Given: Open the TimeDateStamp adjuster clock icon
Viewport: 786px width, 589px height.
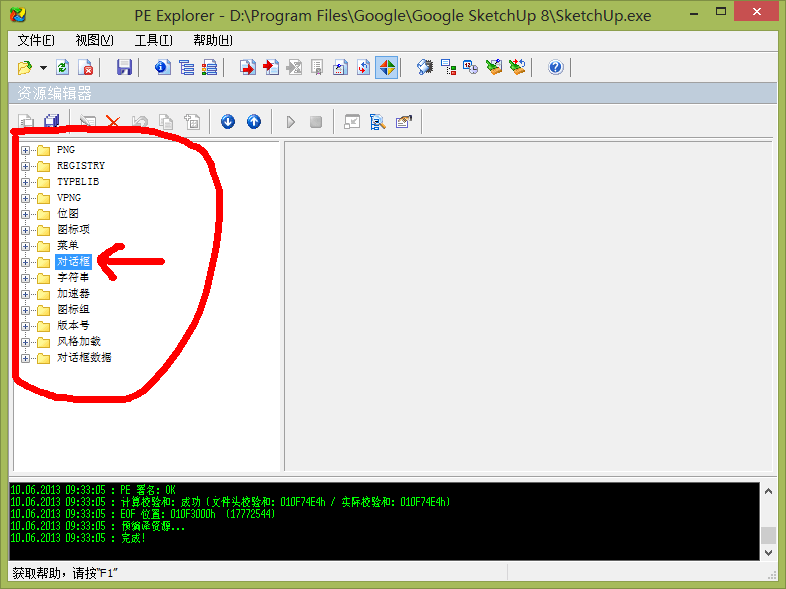Looking at the screenshot, I should point(471,67).
